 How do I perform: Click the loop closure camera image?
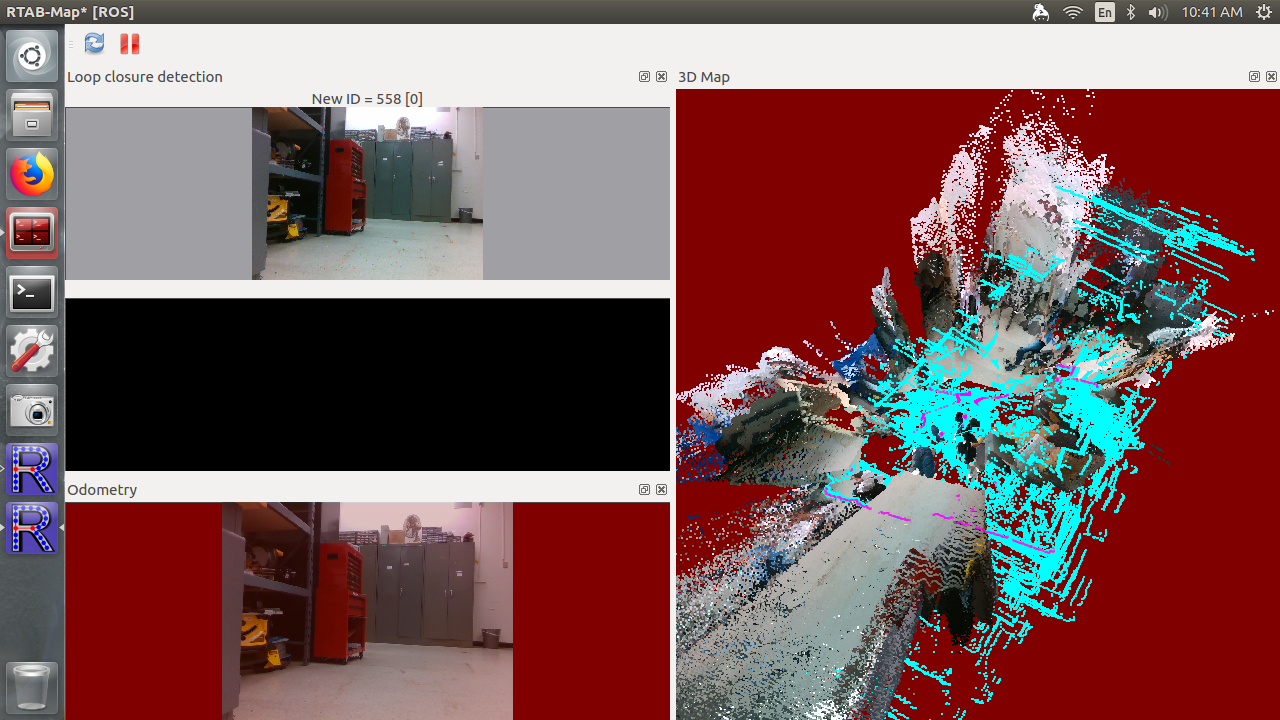(367, 193)
